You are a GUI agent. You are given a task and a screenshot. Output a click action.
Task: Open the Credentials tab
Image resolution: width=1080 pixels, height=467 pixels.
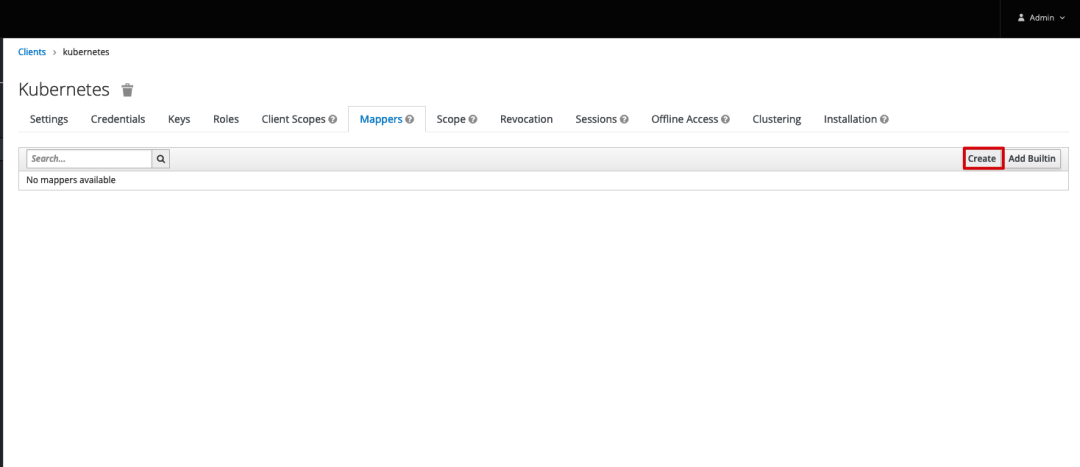[118, 119]
